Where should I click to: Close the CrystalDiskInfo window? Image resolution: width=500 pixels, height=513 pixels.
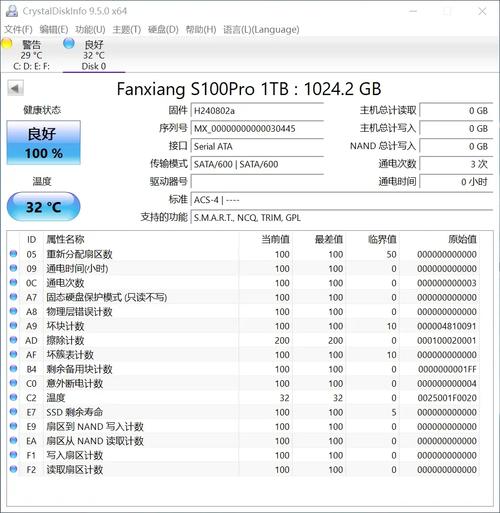pos(482,11)
